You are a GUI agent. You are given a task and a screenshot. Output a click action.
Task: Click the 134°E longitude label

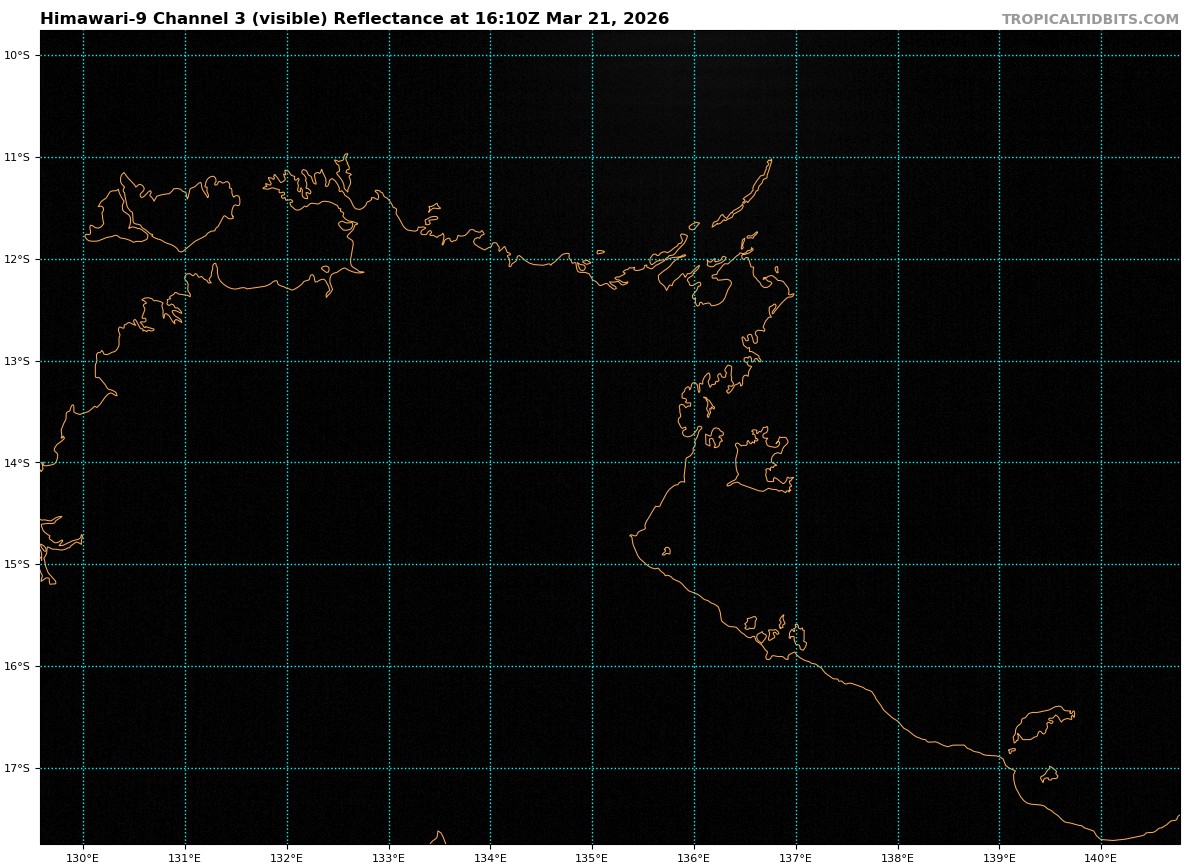490,858
